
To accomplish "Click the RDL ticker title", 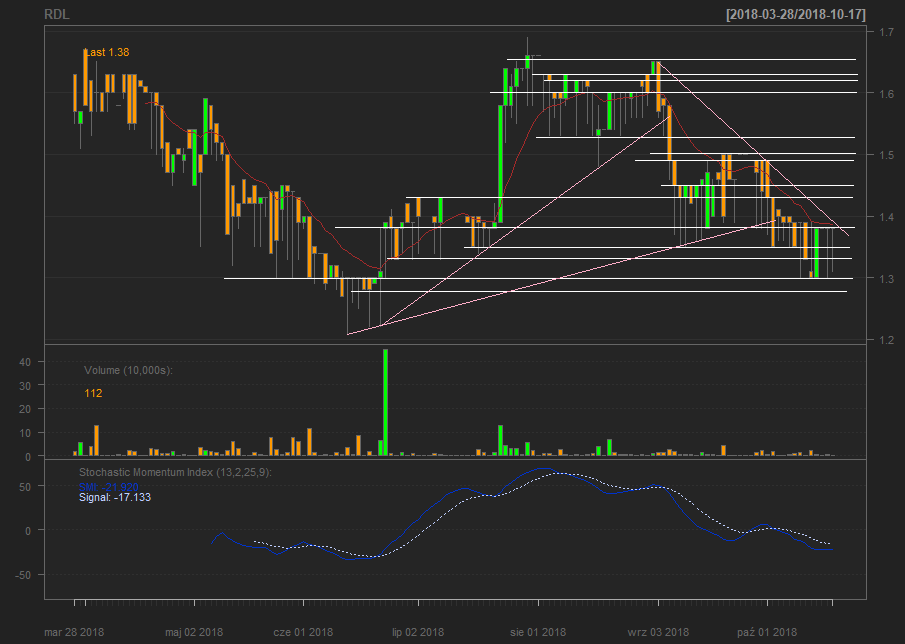I will 57,14.
